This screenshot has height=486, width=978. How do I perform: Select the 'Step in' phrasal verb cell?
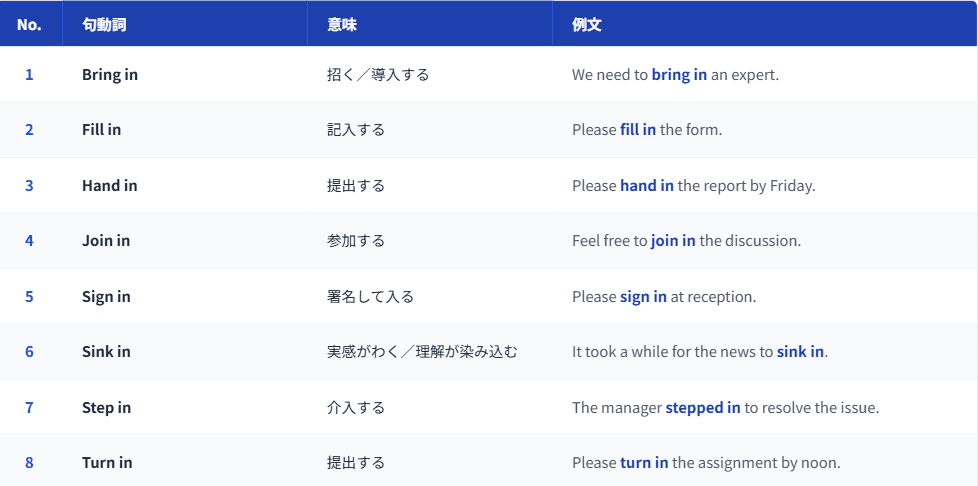(106, 408)
